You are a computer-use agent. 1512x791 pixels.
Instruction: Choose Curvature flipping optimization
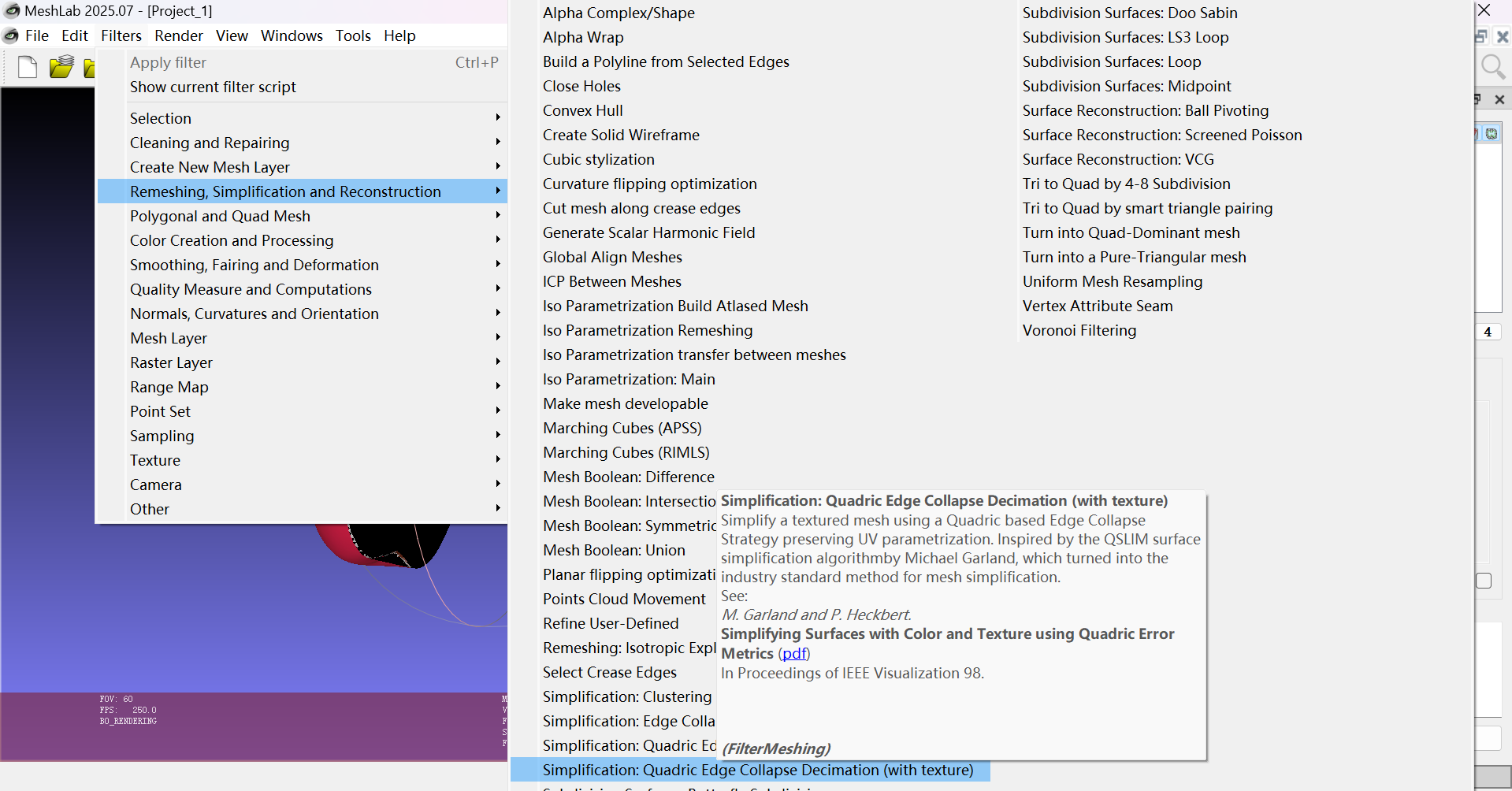tap(649, 184)
